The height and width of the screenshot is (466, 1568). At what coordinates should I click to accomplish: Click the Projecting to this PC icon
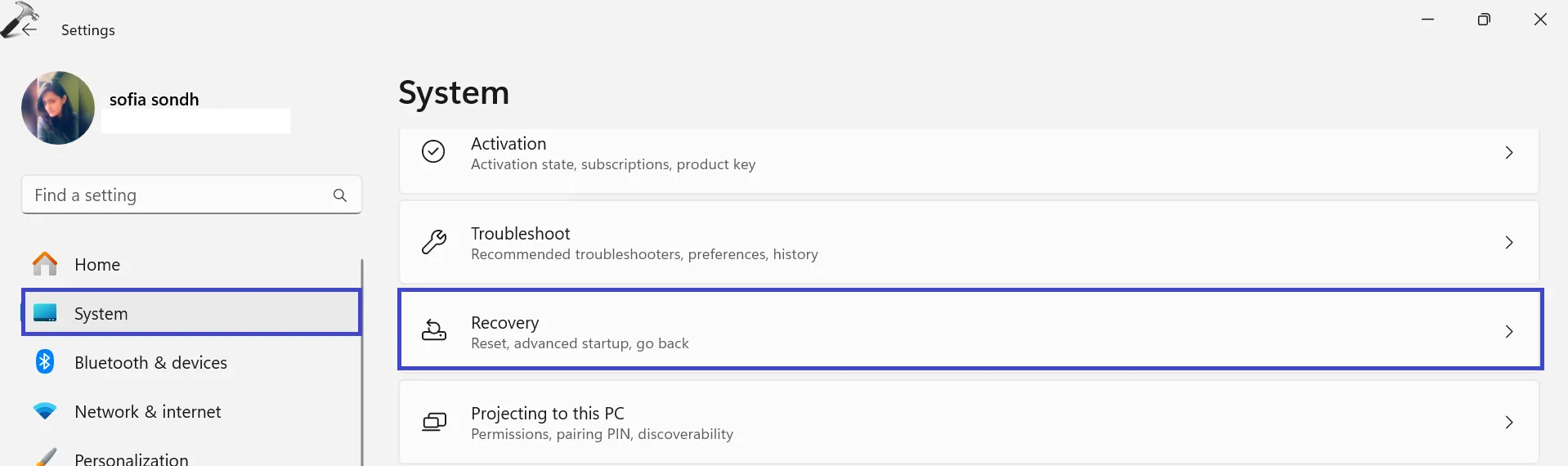click(433, 422)
